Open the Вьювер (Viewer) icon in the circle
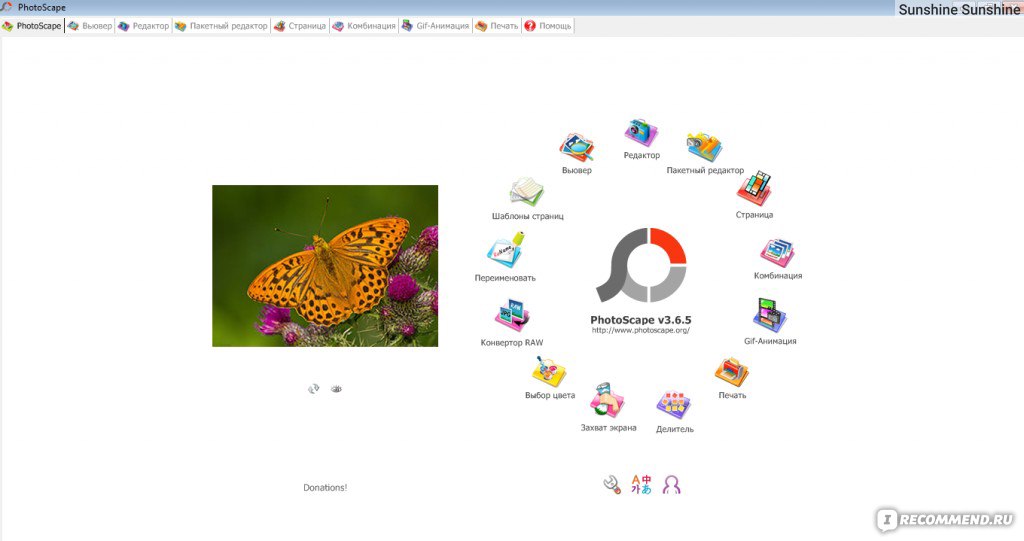 pyautogui.click(x=576, y=148)
